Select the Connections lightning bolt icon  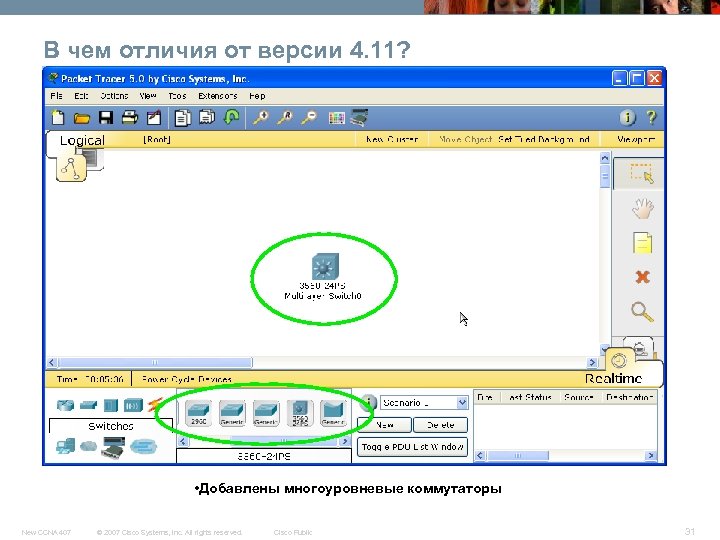[155, 405]
